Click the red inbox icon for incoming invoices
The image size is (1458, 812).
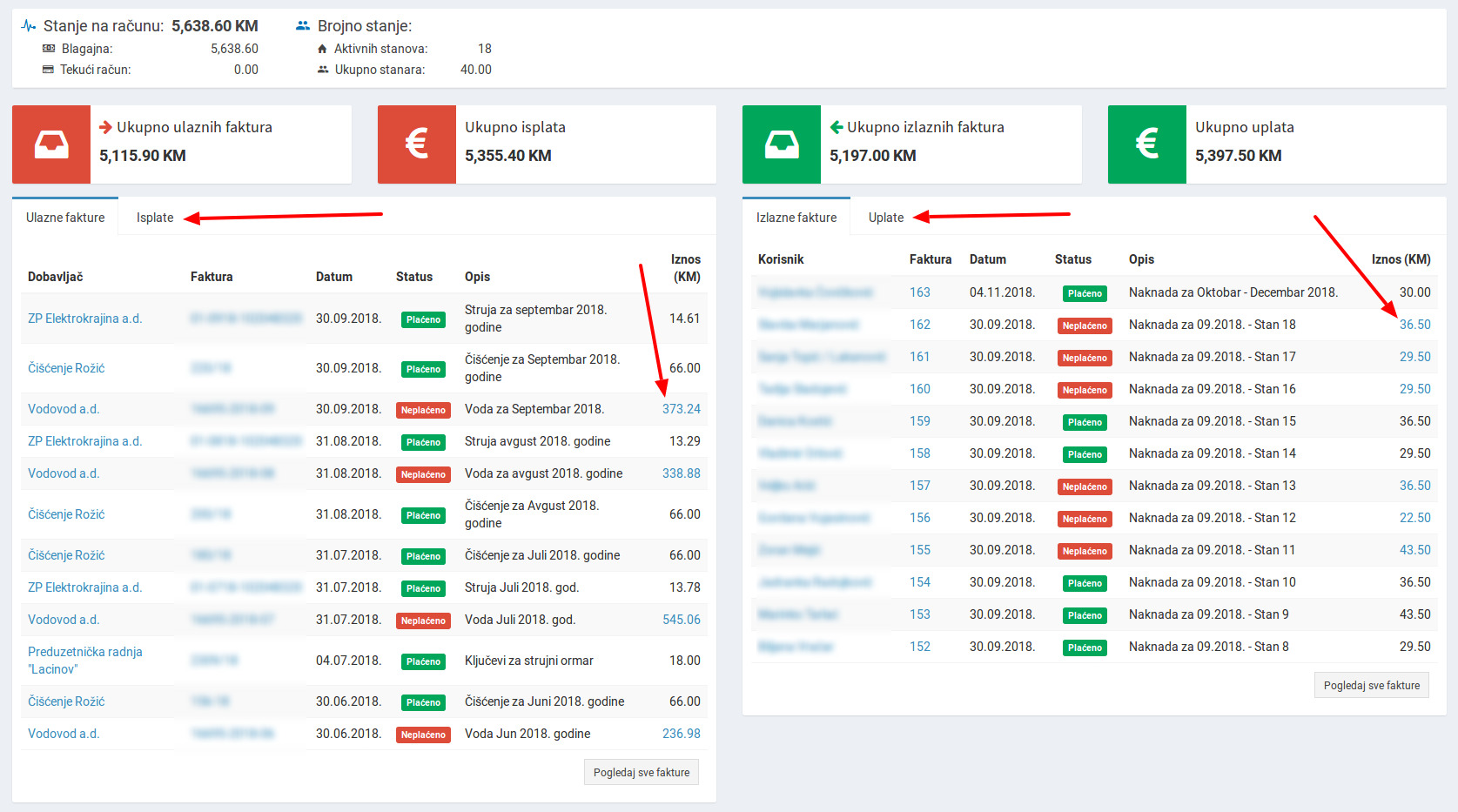click(x=51, y=144)
